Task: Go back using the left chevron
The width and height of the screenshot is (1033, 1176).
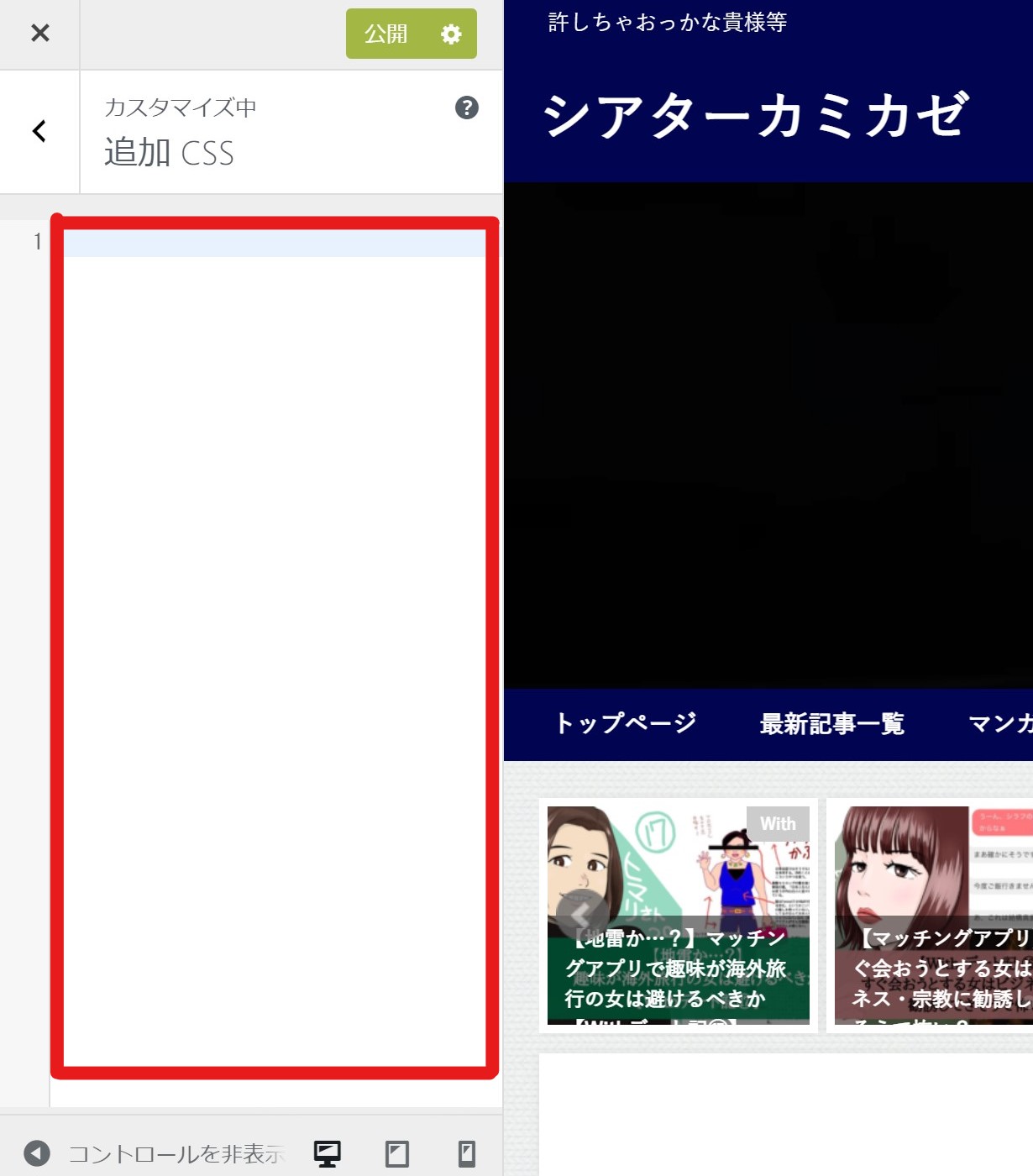Action: (x=39, y=131)
